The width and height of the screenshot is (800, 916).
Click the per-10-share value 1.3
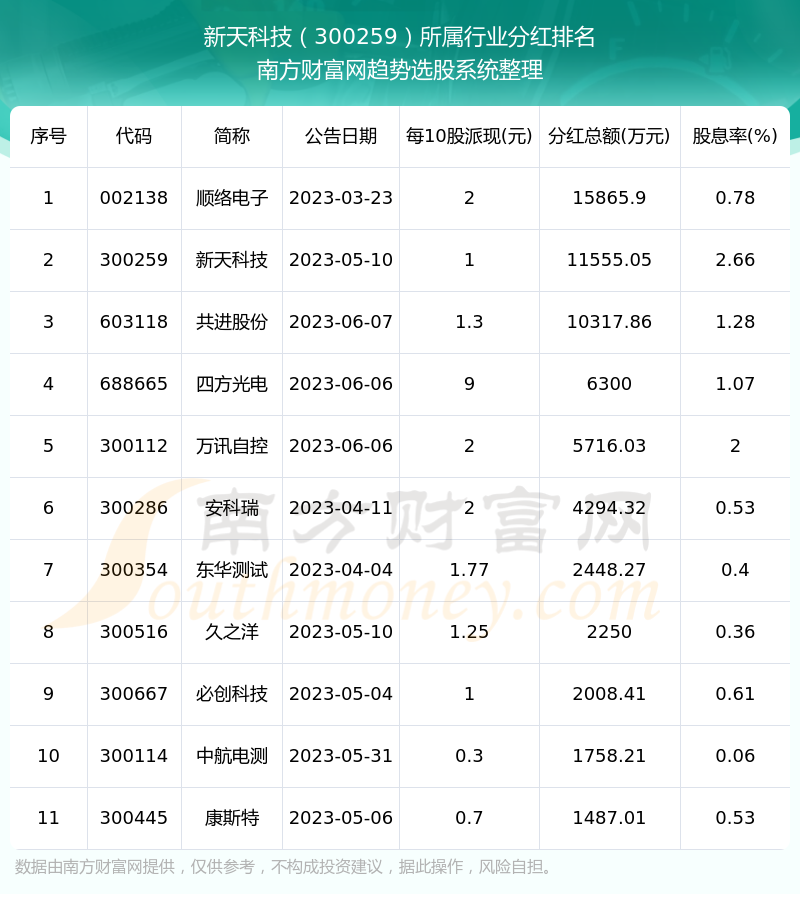click(x=469, y=322)
